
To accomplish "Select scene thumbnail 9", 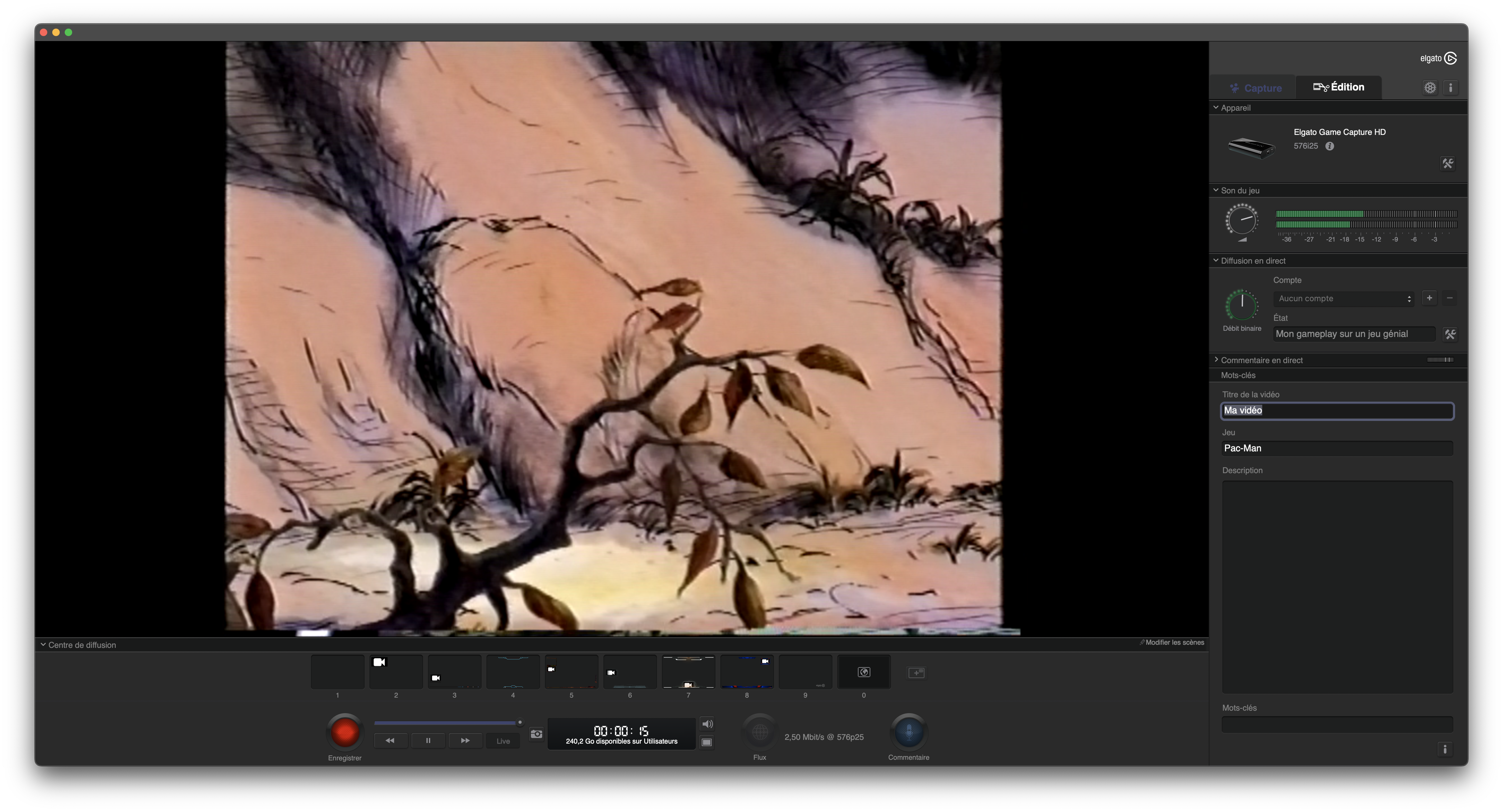I will pyautogui.click(x=806, y=672).
